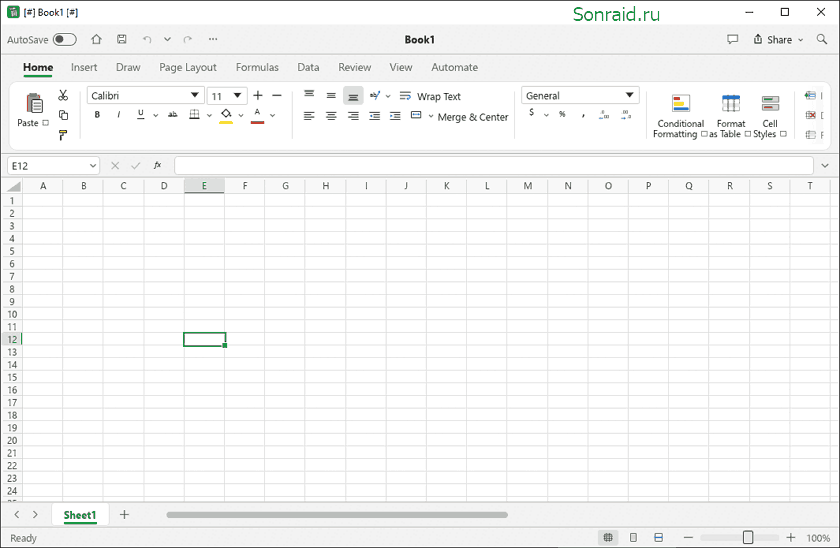Open the fill color dropdown arrow
840x548 pixels.
pos(241,115)
